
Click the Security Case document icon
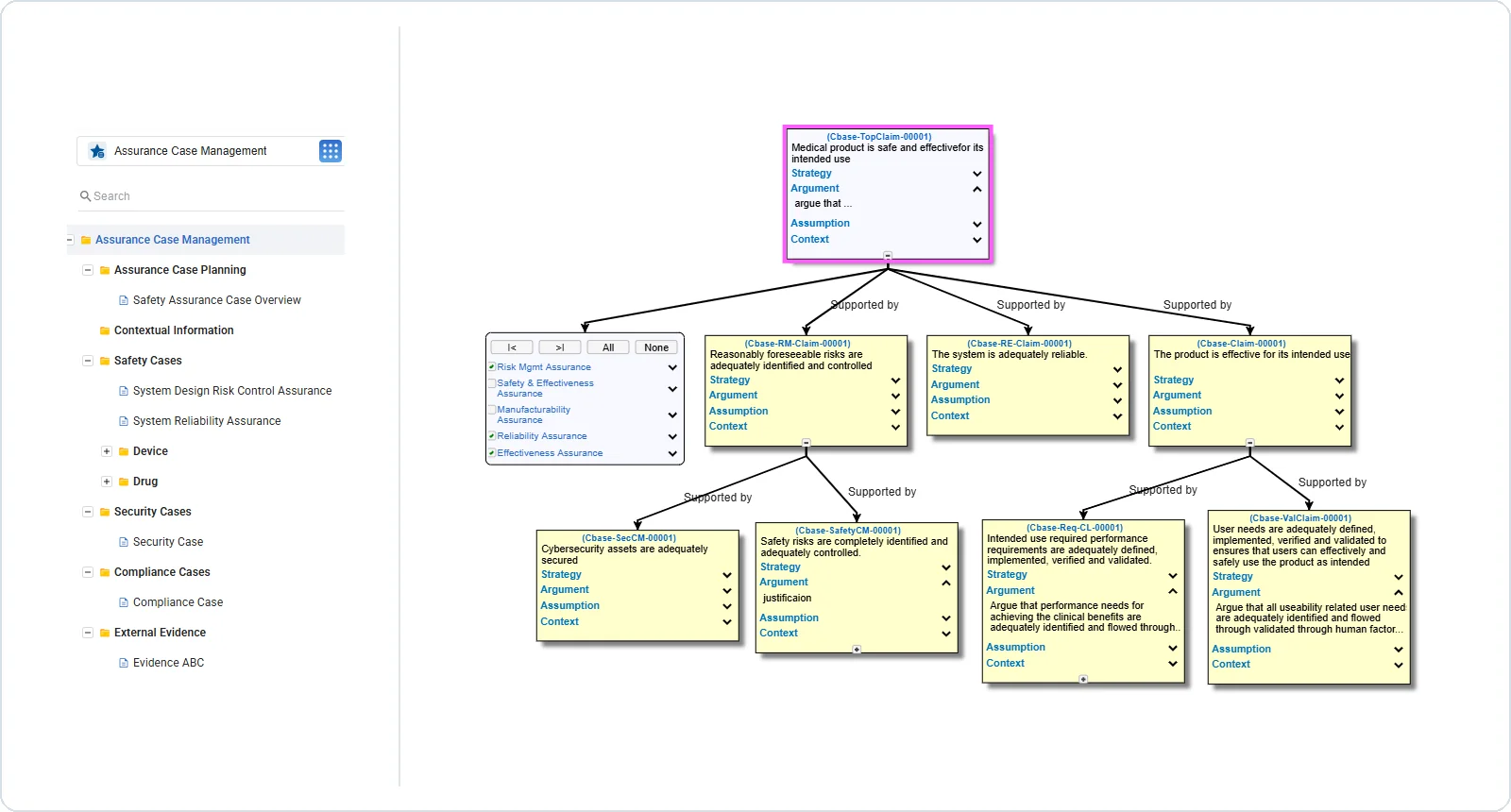pos(124,542)
